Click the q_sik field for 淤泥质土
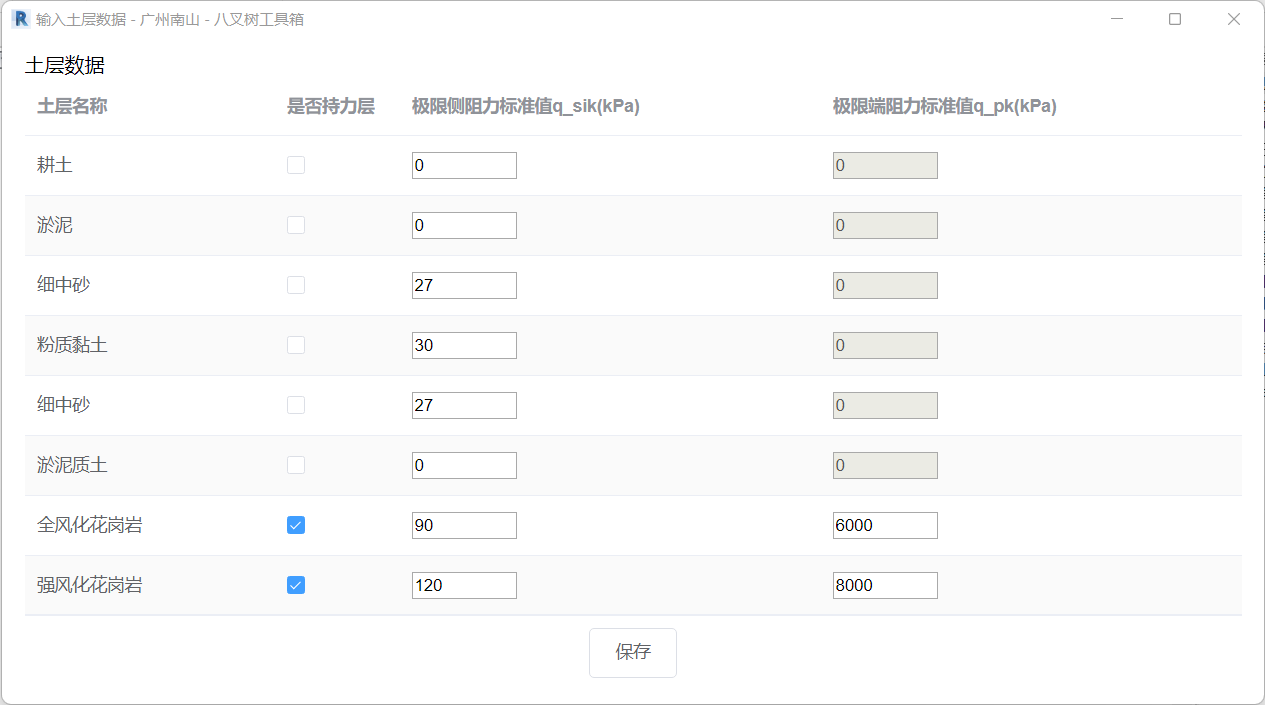The height and width of the screenshot is (705, 1265). coord(464,465)
